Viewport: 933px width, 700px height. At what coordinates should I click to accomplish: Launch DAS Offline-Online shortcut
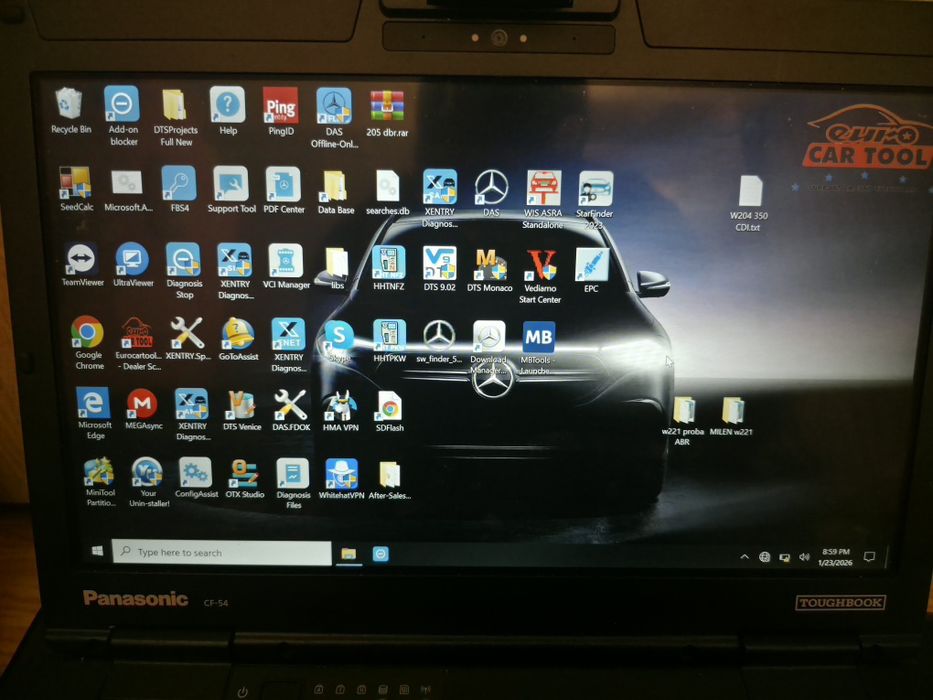coord(333,107)
